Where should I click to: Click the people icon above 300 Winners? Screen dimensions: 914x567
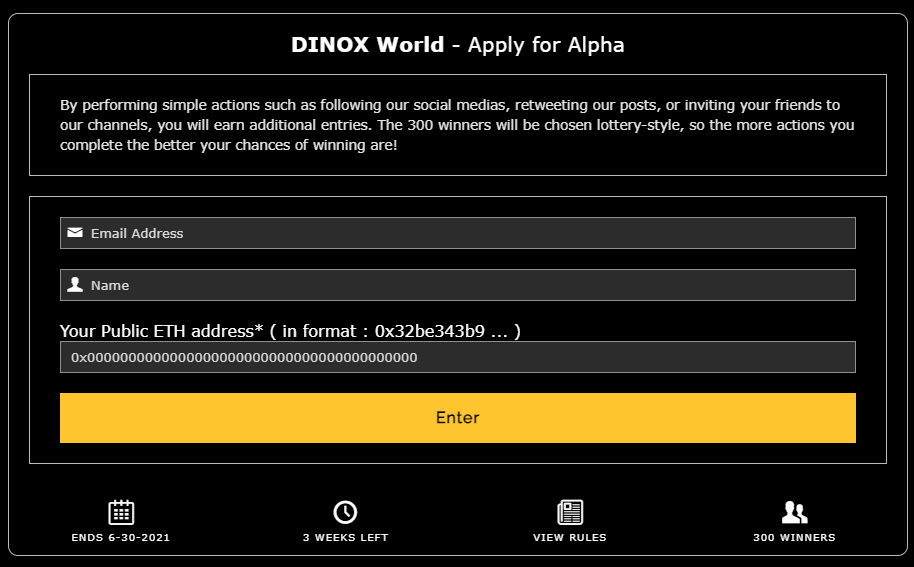(794, 512)
